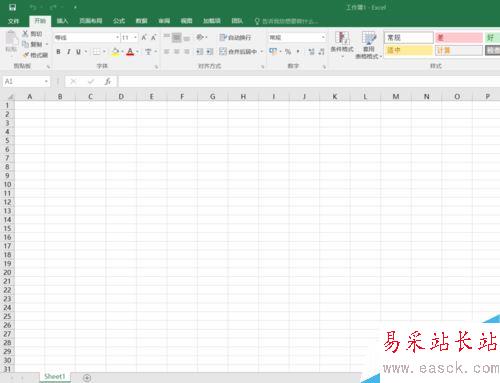500x383 pixels.
Task: Click the Comma Style icon
Action: pos(298,52)
